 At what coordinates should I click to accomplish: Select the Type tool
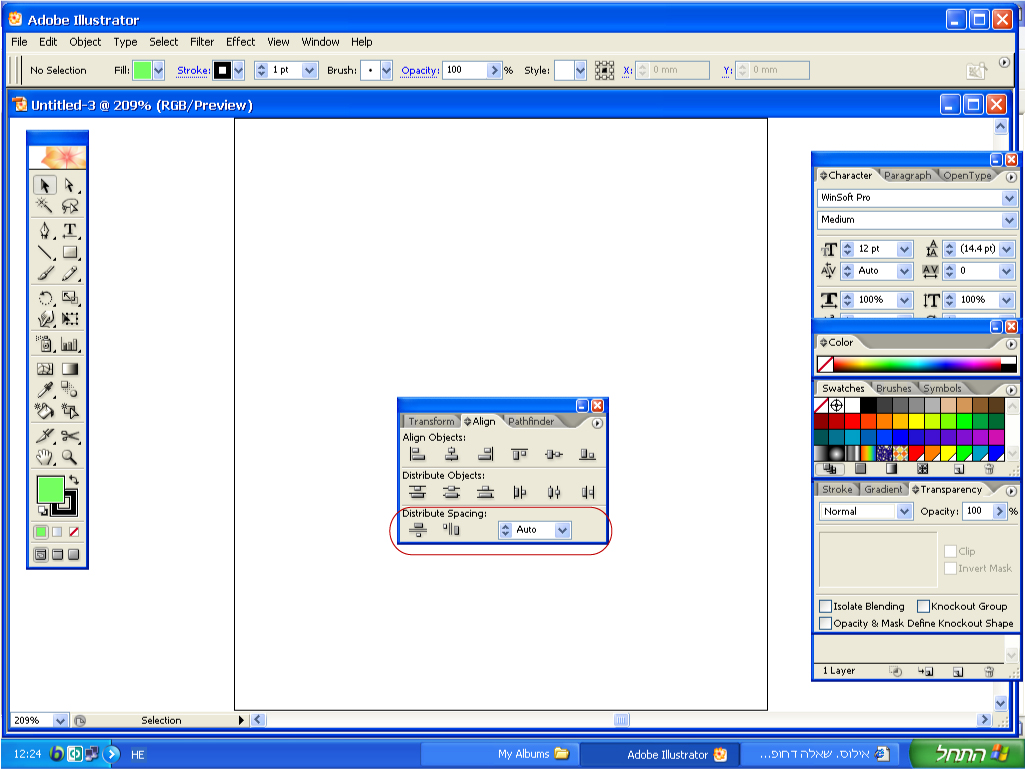pos(70,230)
